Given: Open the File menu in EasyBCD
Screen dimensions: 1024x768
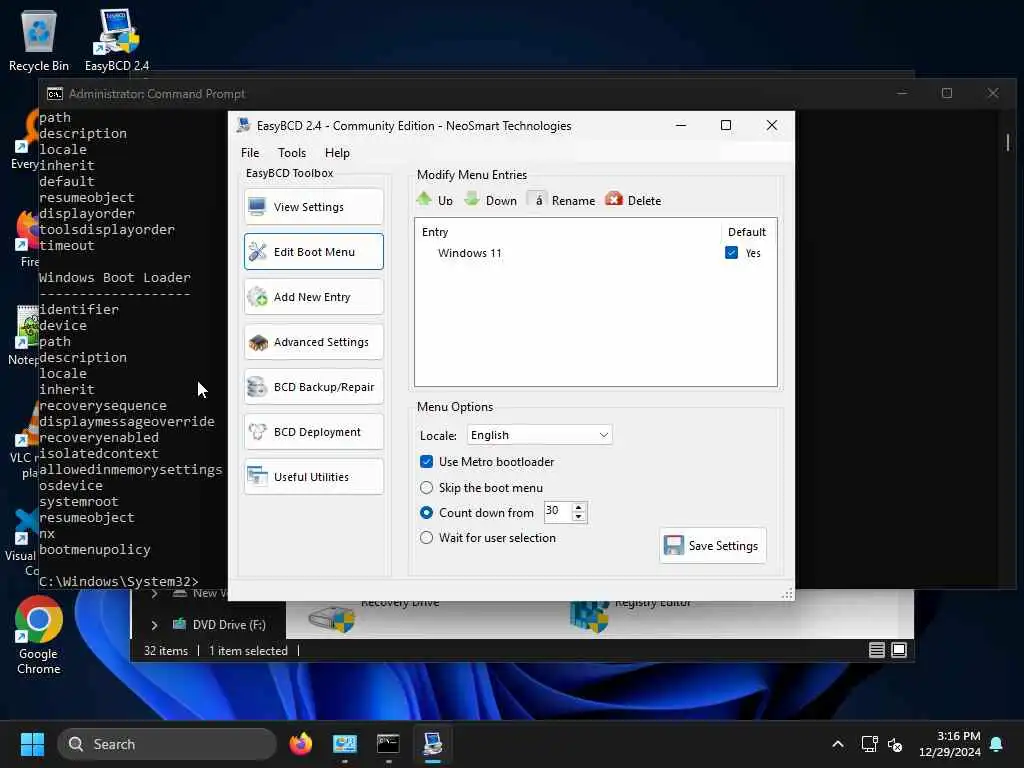Looking at the screenshot, I should click(x=250, y=153).
